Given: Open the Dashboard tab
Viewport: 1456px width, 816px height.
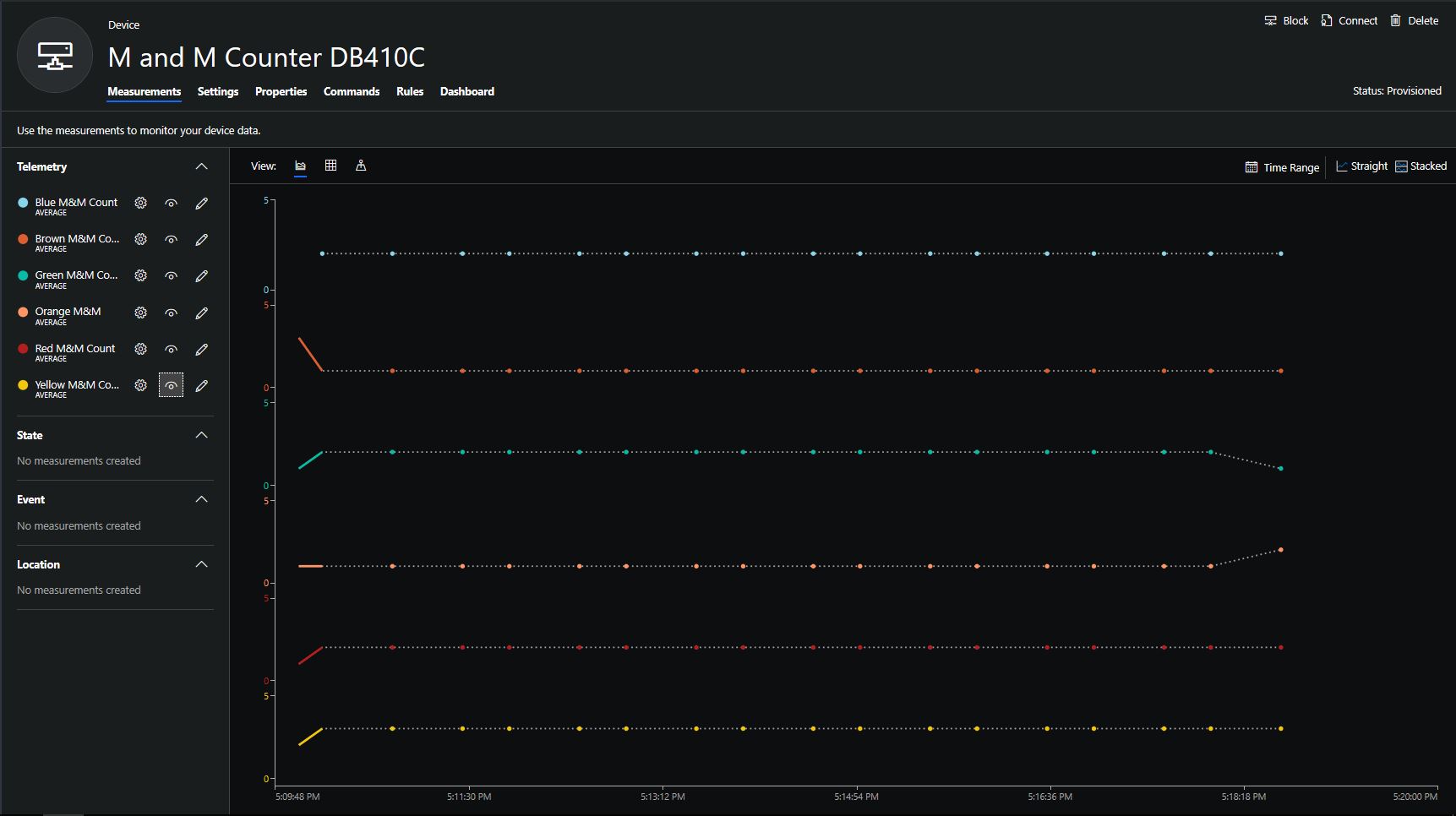Looking at the screenshot, I should [466, 91].
